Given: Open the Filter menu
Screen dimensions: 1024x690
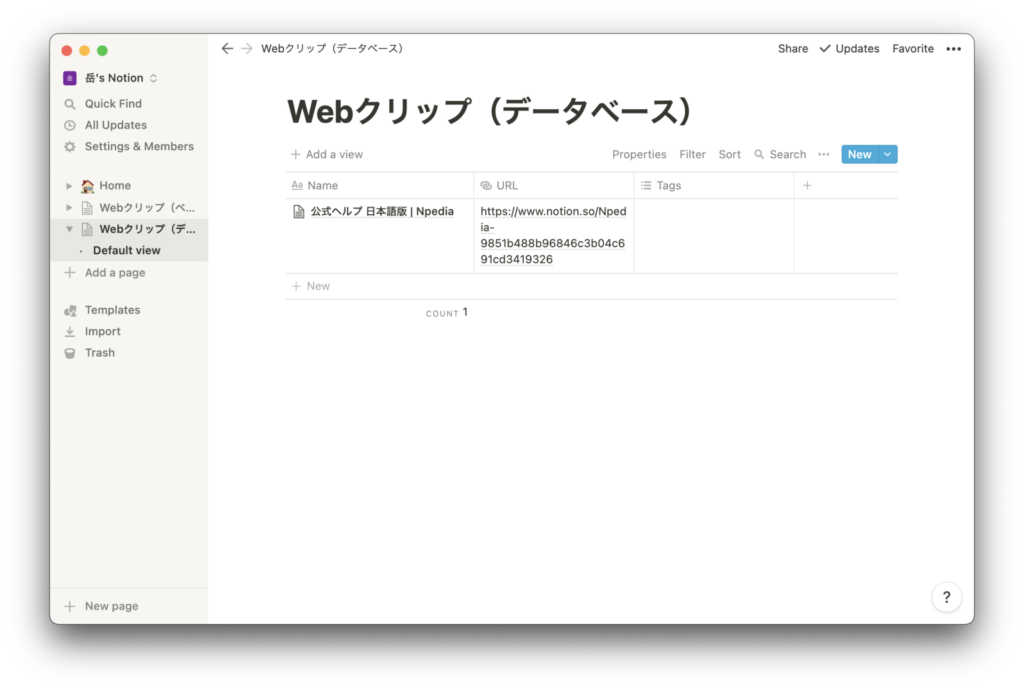Looking at the screenshot, I should (x=692, y=155).
